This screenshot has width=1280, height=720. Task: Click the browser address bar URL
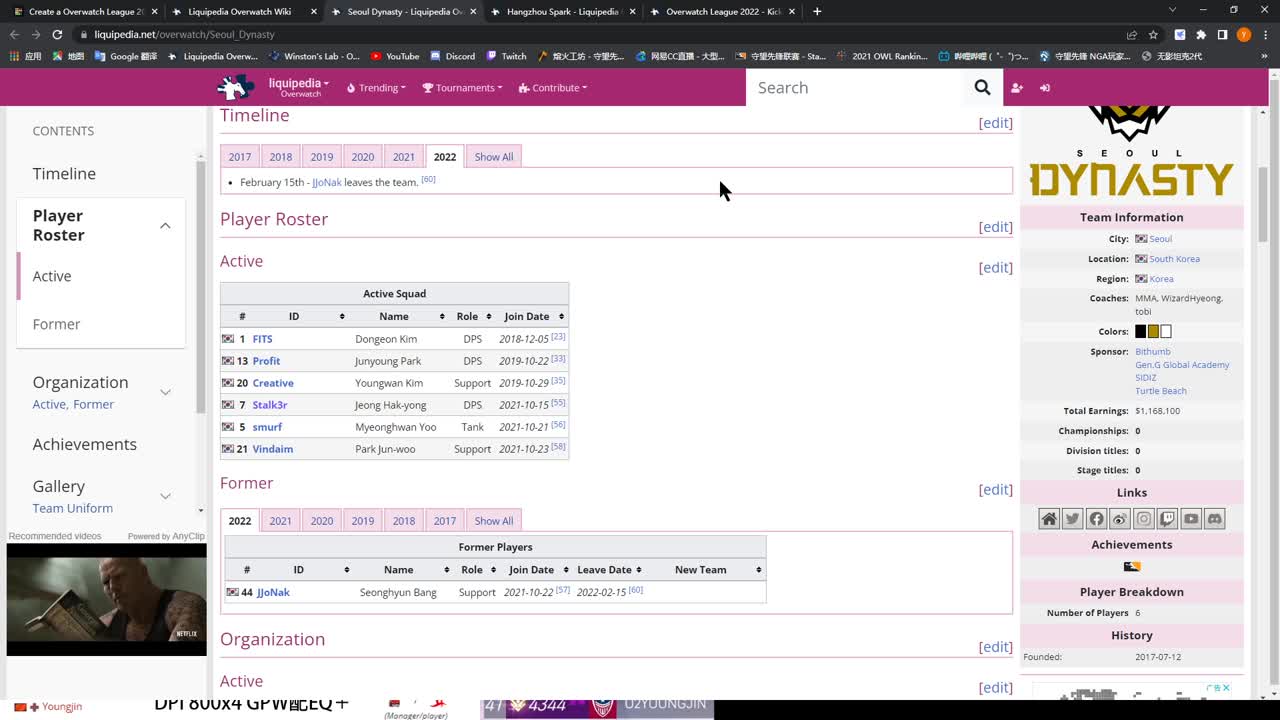(185, 34)
